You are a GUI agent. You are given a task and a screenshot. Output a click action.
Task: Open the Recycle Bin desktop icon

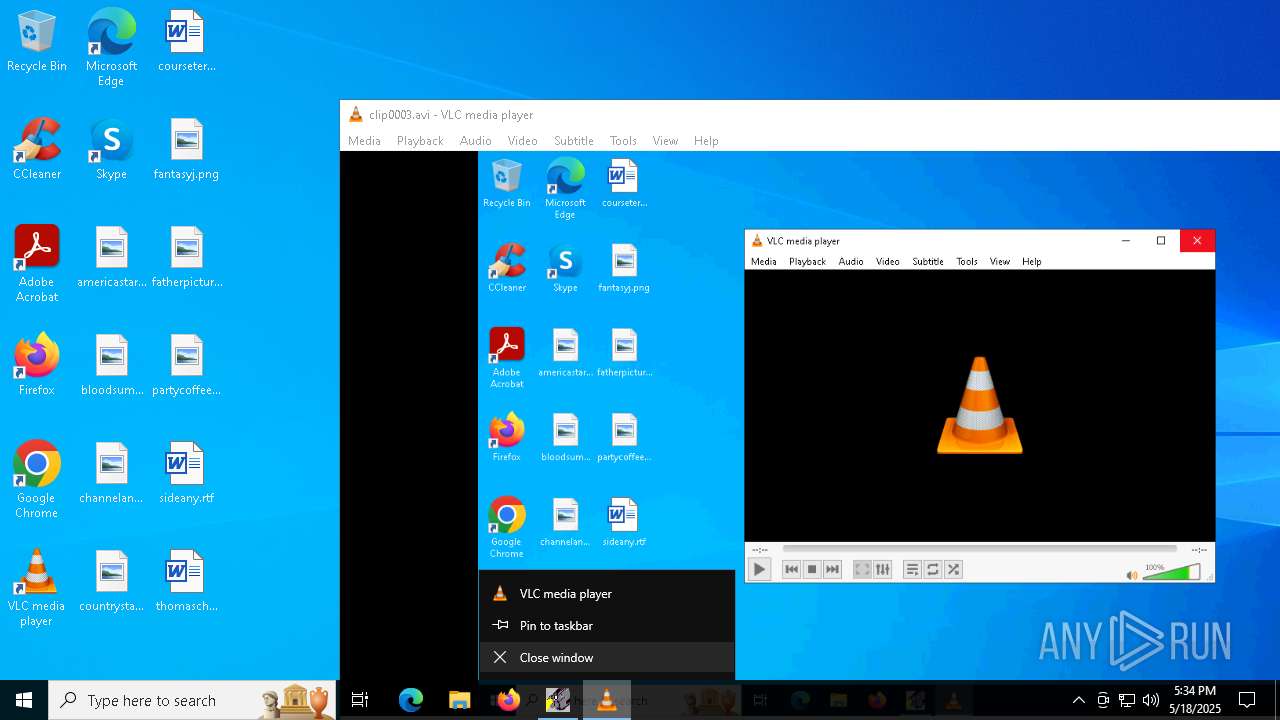(x=37, y=42)
